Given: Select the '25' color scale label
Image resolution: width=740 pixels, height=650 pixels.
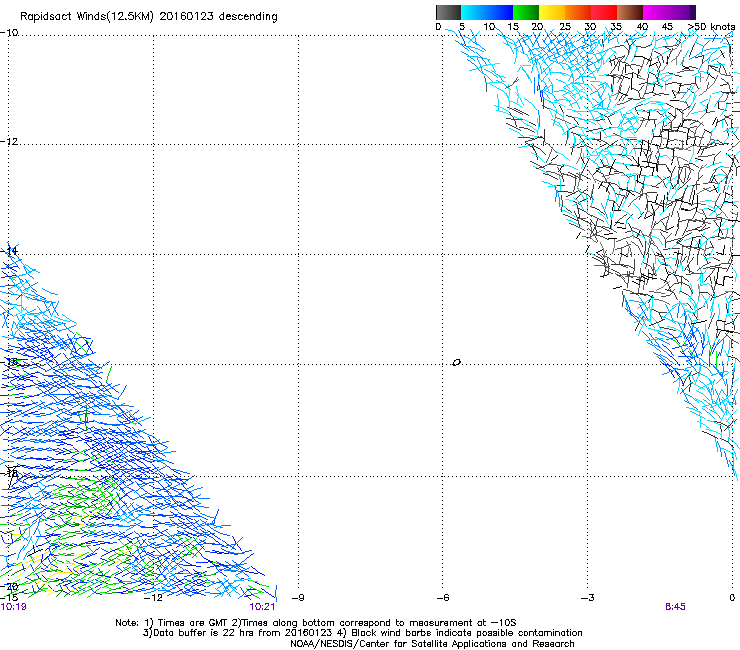Looking at the screenshot, I should (x=565, y=27).
